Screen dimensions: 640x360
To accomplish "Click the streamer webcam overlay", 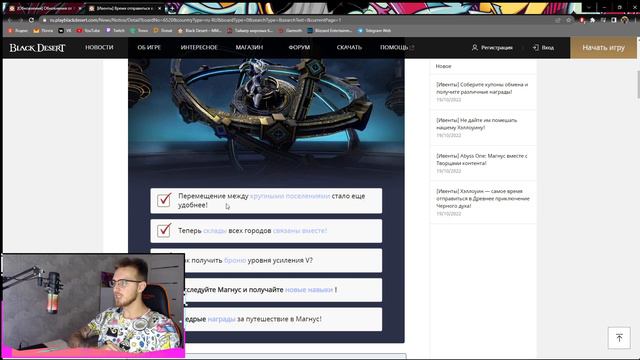I will pyautogui.click(x=93, y=306).
